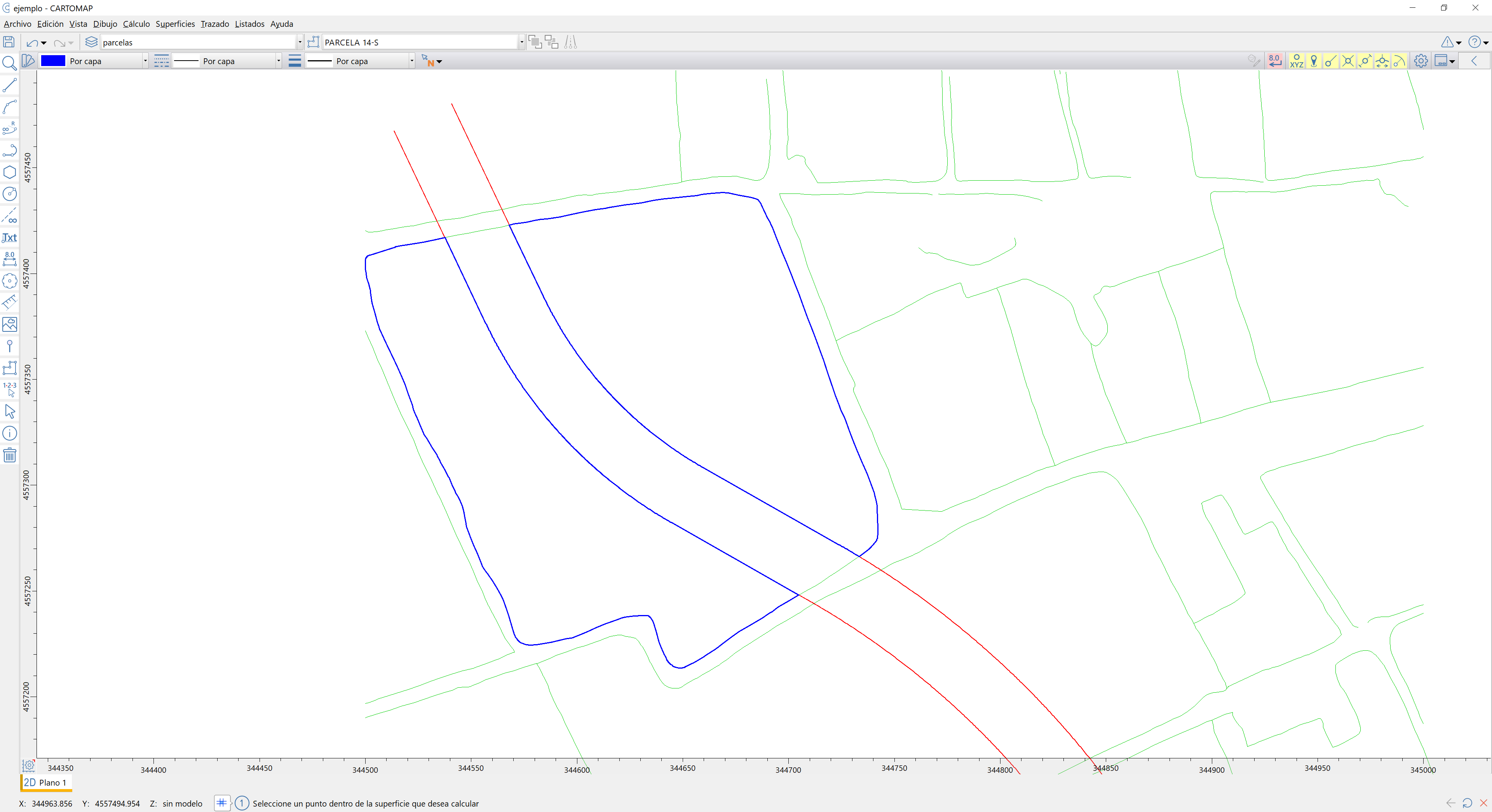Select the hexagon polygon tool
The width and height of the screenshot is (1492, 812).
click(x=9, y=173)
